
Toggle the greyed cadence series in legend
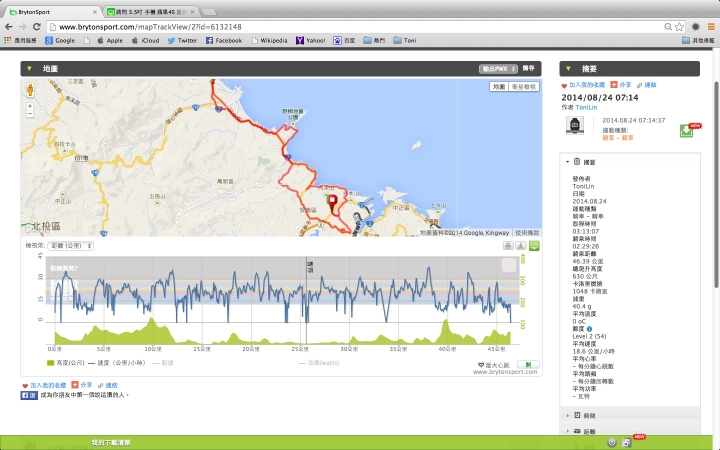point(163,363)
